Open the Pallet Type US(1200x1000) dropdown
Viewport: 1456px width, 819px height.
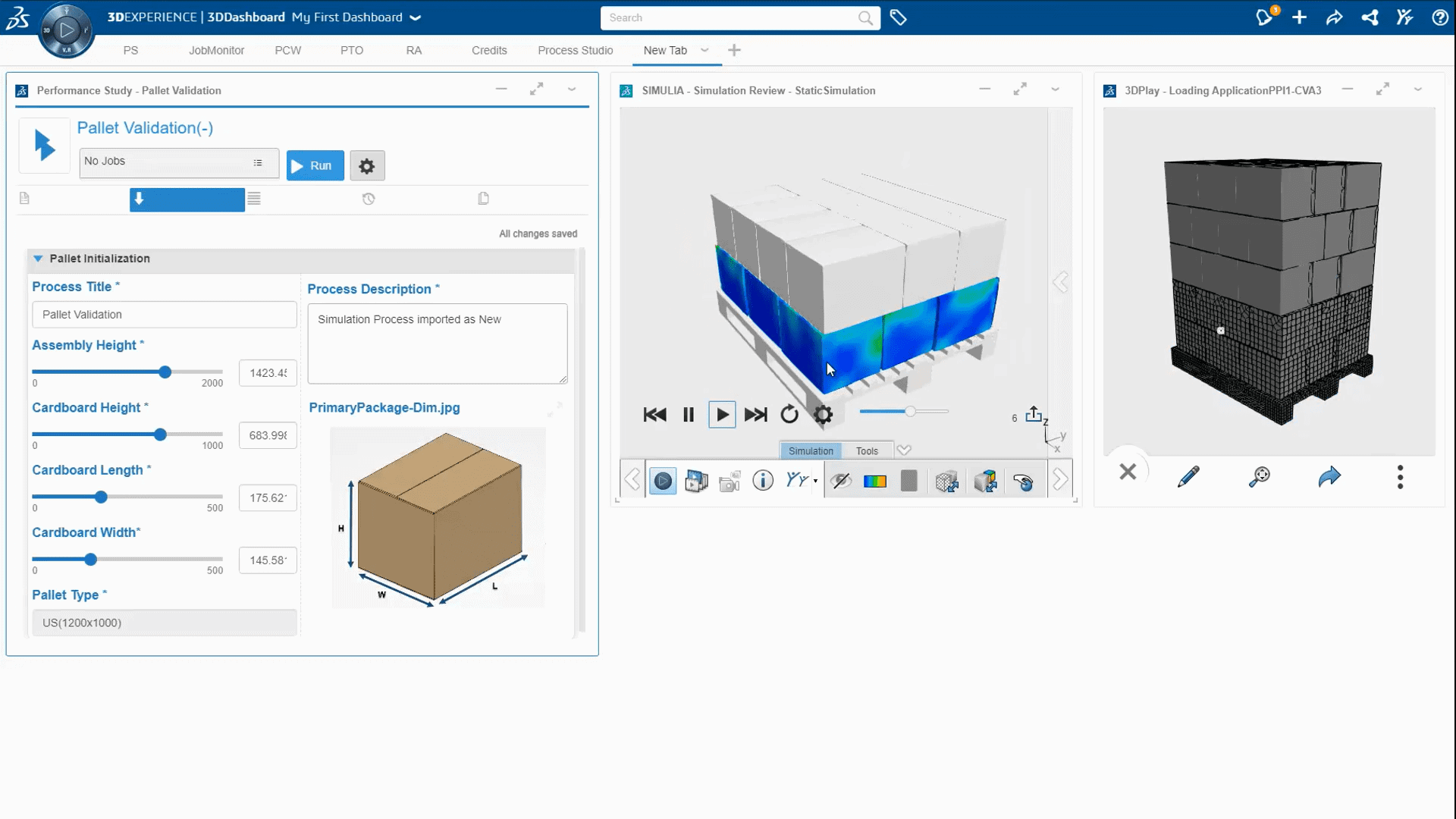[x=165, y=623]
